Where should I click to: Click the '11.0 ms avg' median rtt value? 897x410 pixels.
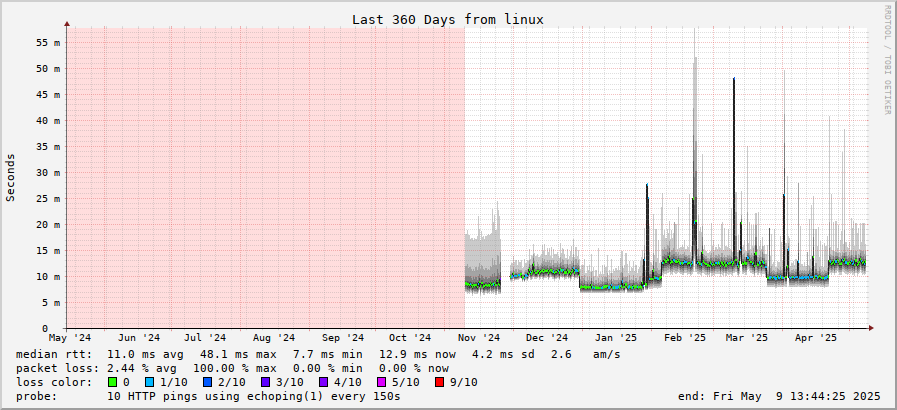pos(145,355)
